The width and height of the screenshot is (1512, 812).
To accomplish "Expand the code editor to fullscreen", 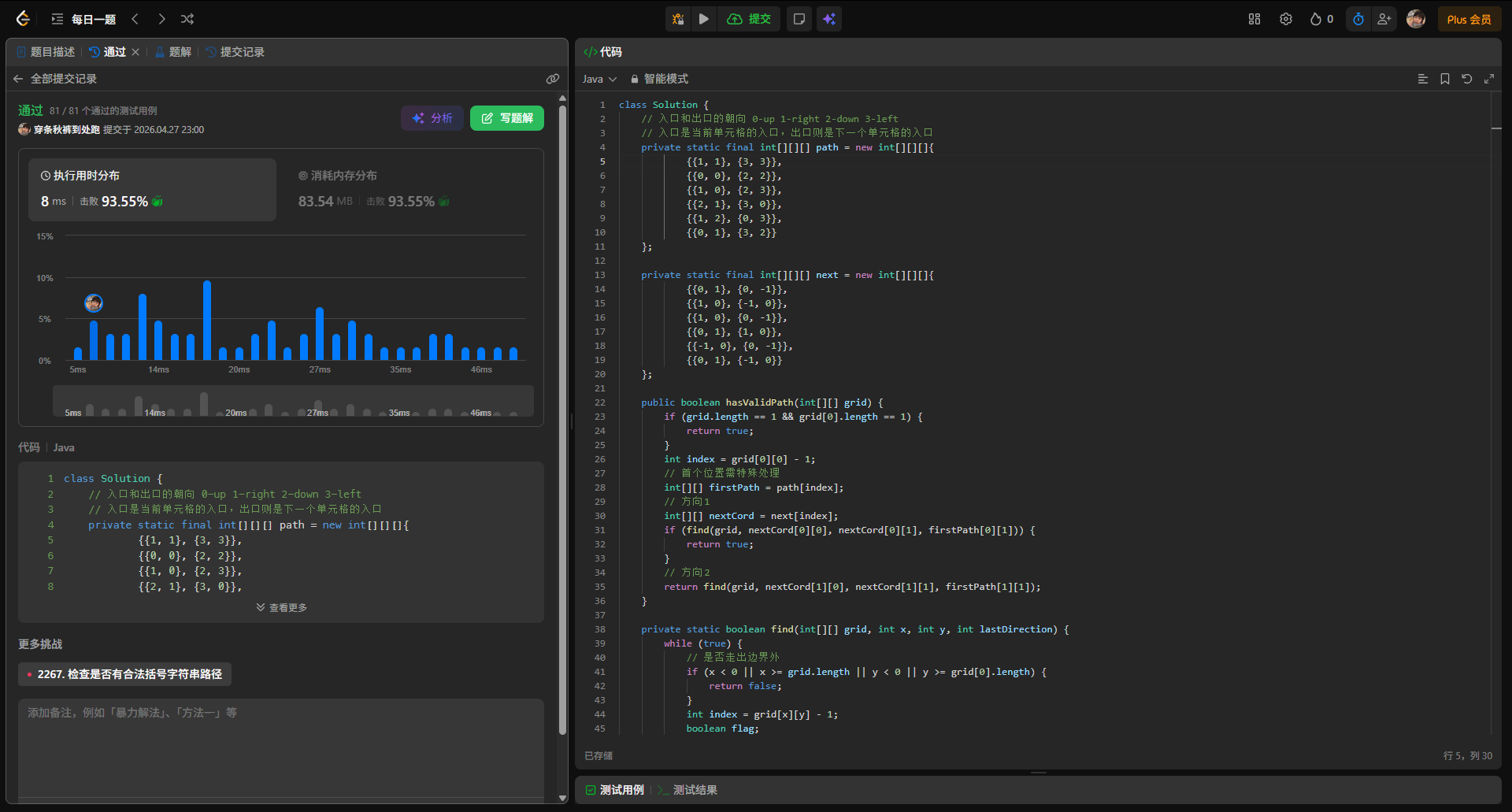I will pos(1489,79).
